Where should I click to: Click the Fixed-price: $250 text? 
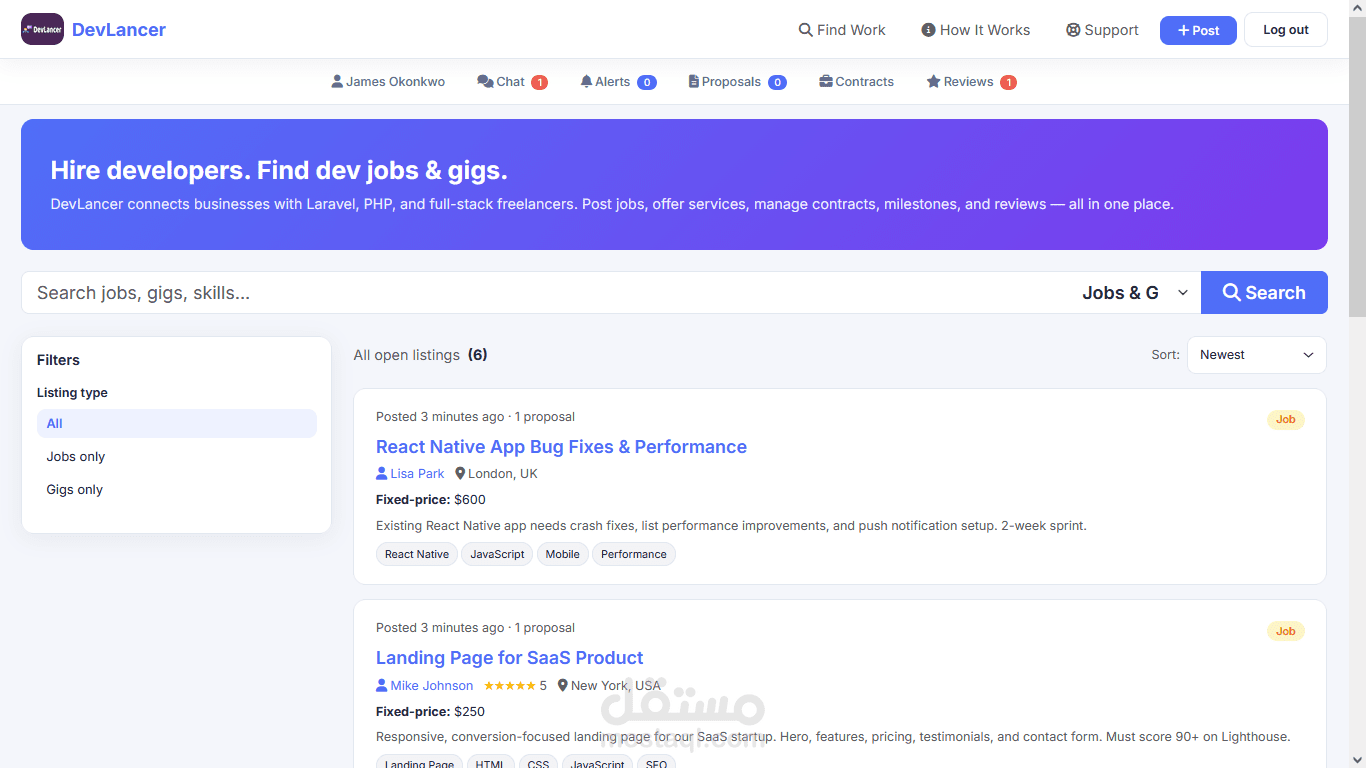430,712
